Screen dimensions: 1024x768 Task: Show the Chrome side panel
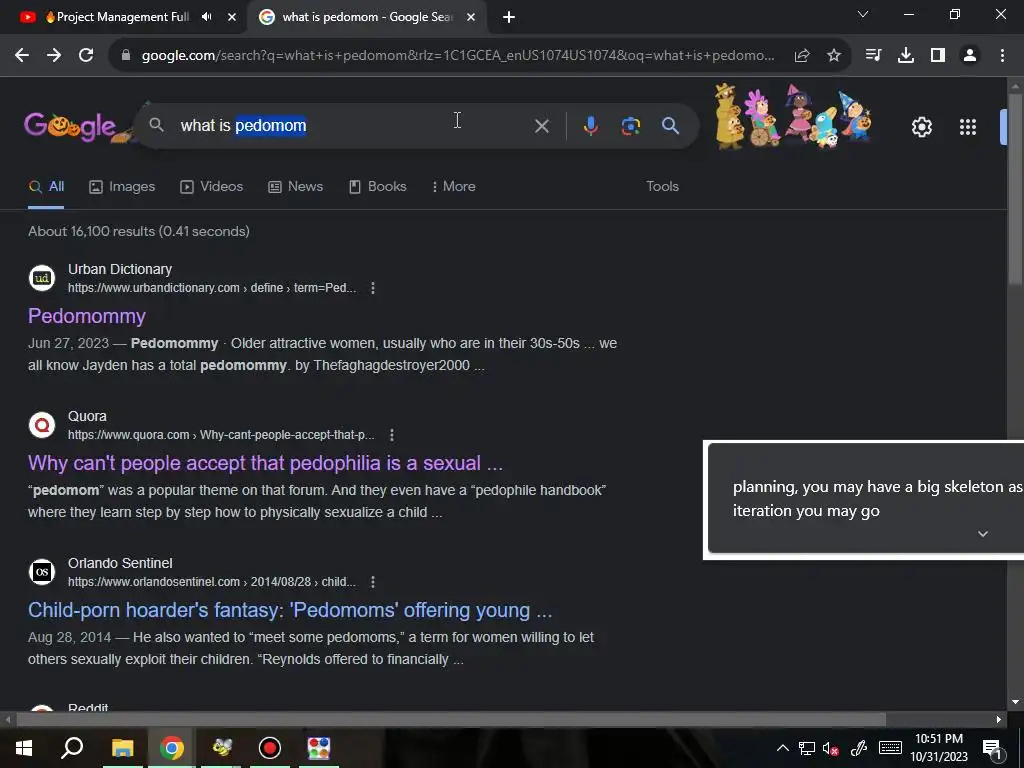click(x=938, y=56)
